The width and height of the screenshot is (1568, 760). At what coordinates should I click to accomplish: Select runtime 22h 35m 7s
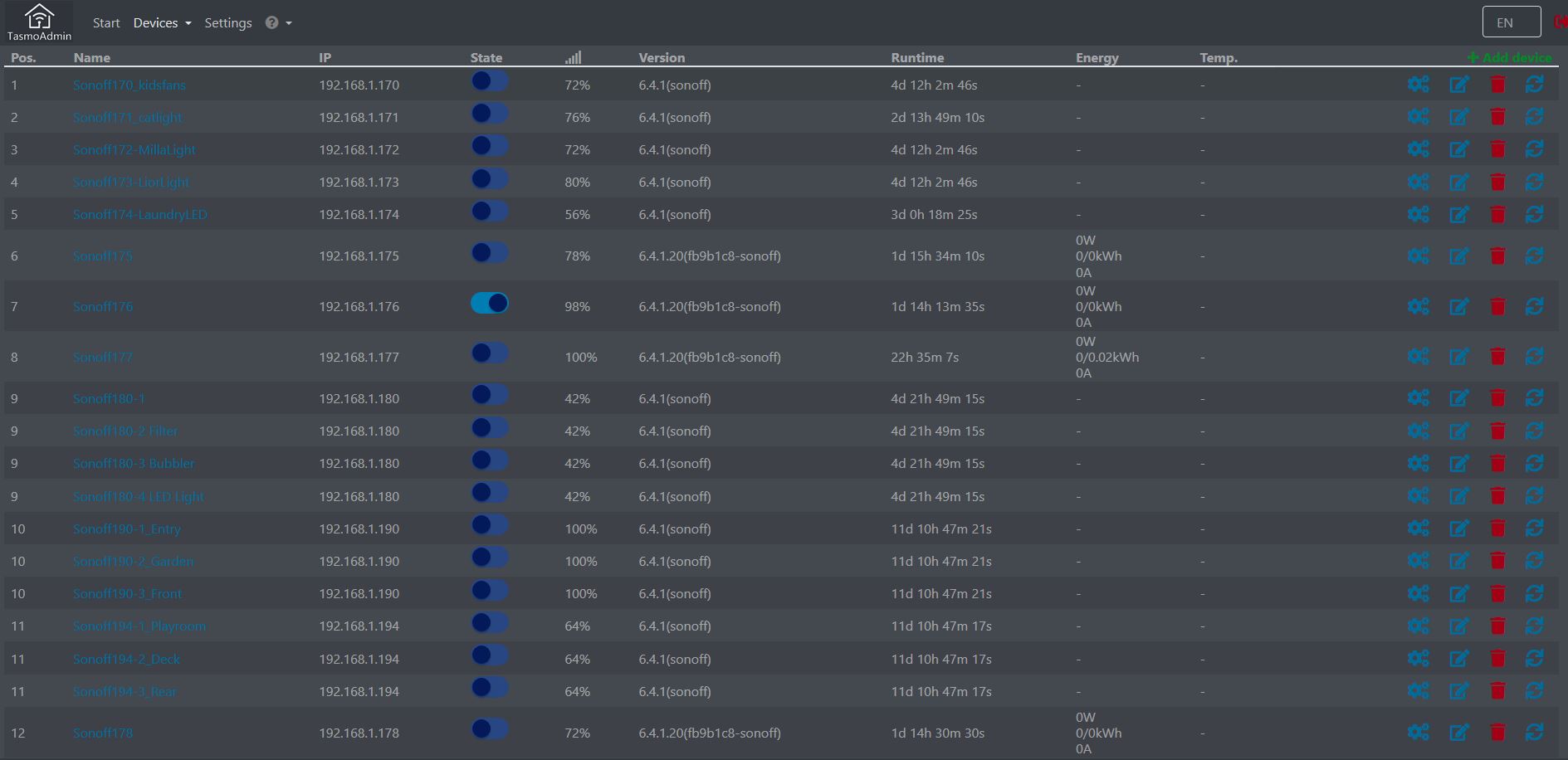point(925,357)
